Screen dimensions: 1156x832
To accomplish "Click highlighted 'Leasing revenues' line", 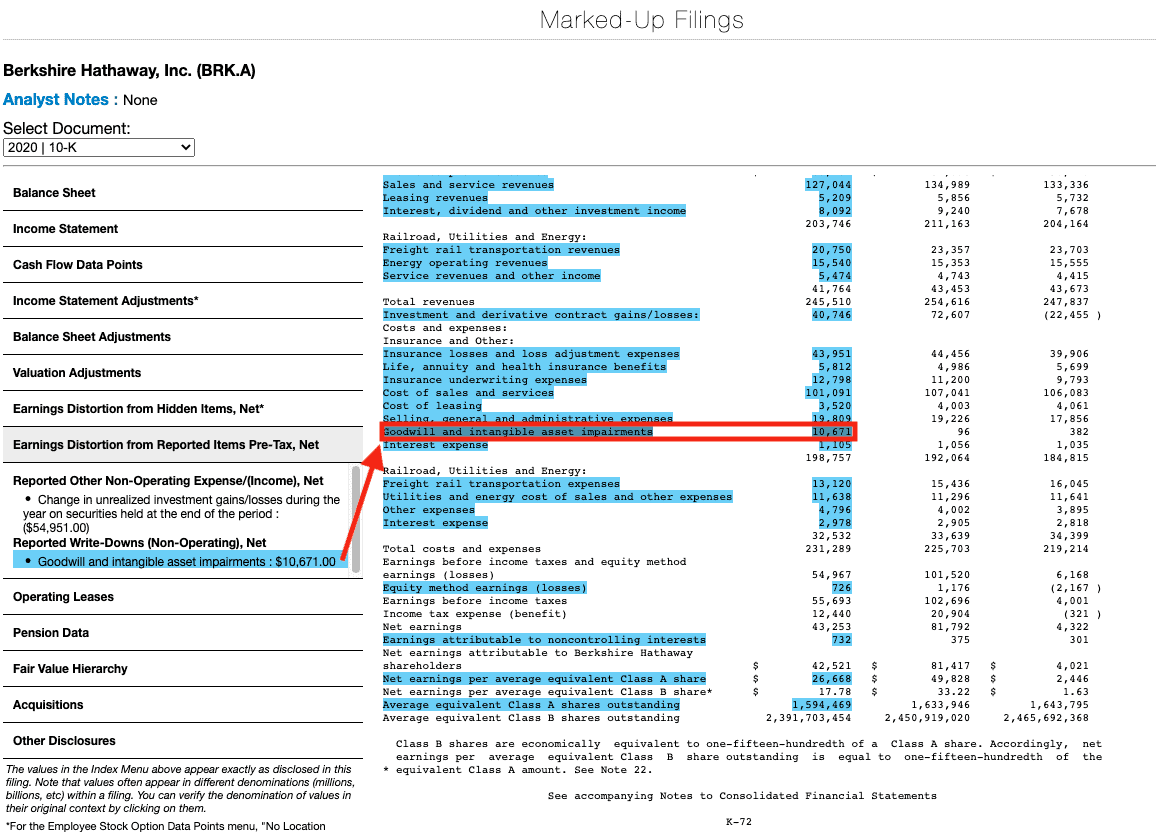I will tap(435, 198).
